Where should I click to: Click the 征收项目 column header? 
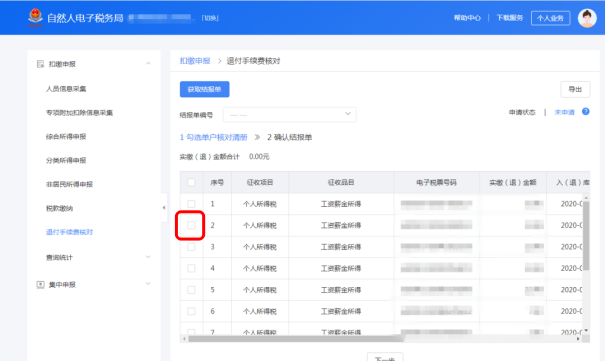pyautogui.click(x=260, y=182)
